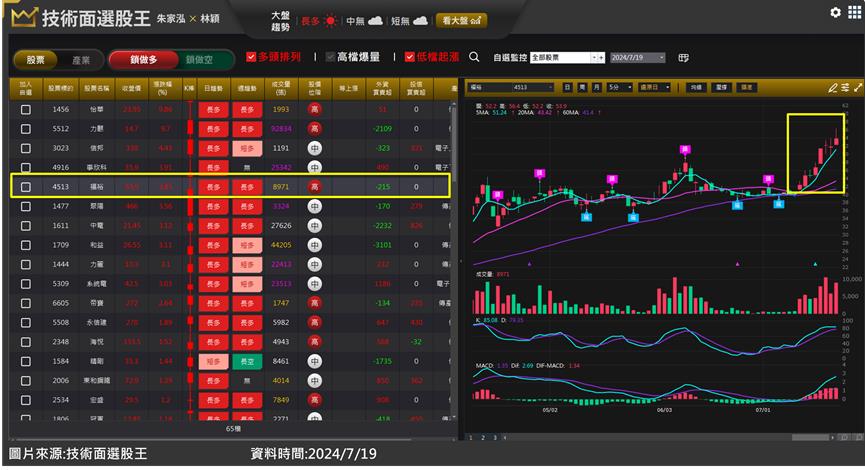The width and height of the screenshot is (865, 470).
Task: Click the 高 price-position badge for stock 1456
Action: click(x=314, y=109)
